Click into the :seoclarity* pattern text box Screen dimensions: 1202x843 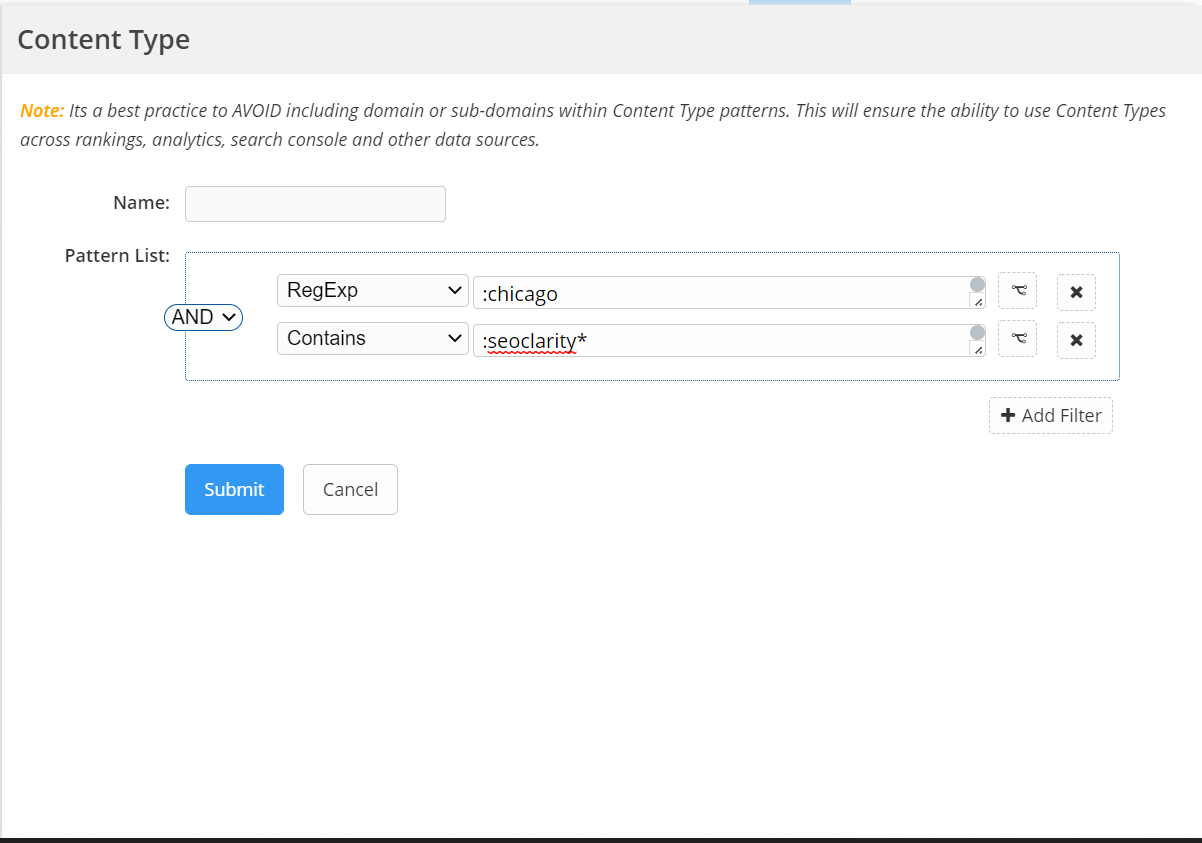click(x=720, y=341)
